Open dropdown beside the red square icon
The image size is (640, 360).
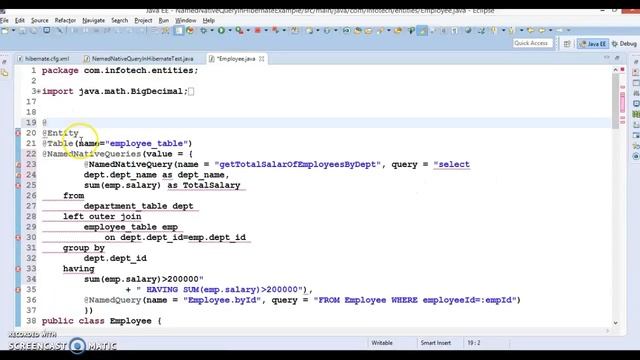266,31
